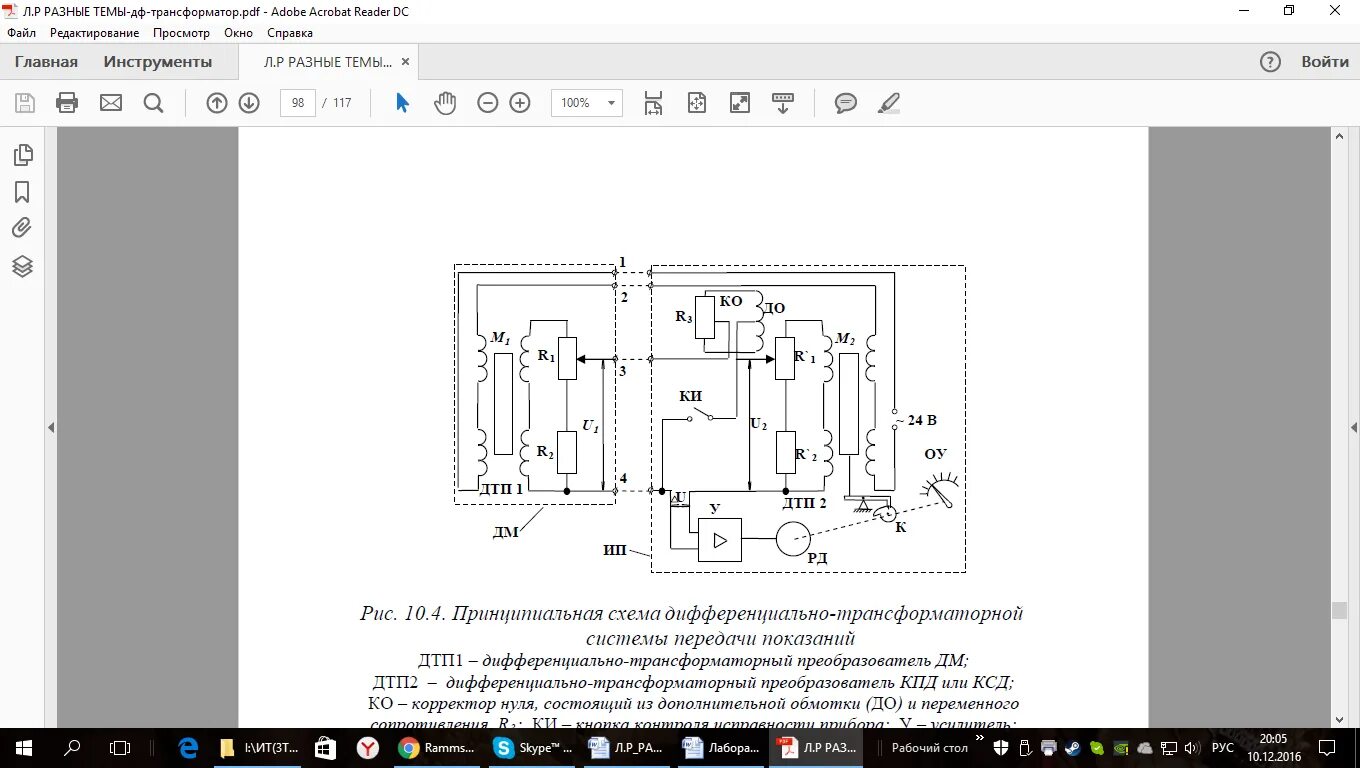
Task: Click the Steam tray icon
Action: pos(1072,748)
